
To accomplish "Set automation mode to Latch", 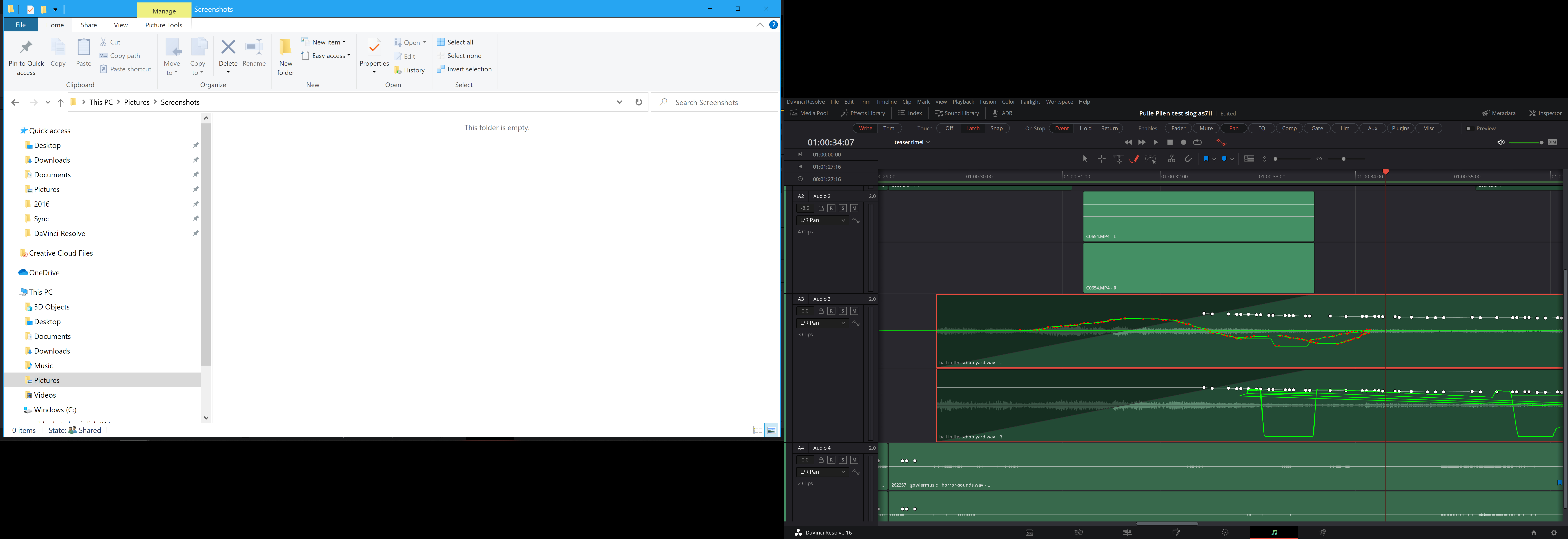I will tap(973, 128).
